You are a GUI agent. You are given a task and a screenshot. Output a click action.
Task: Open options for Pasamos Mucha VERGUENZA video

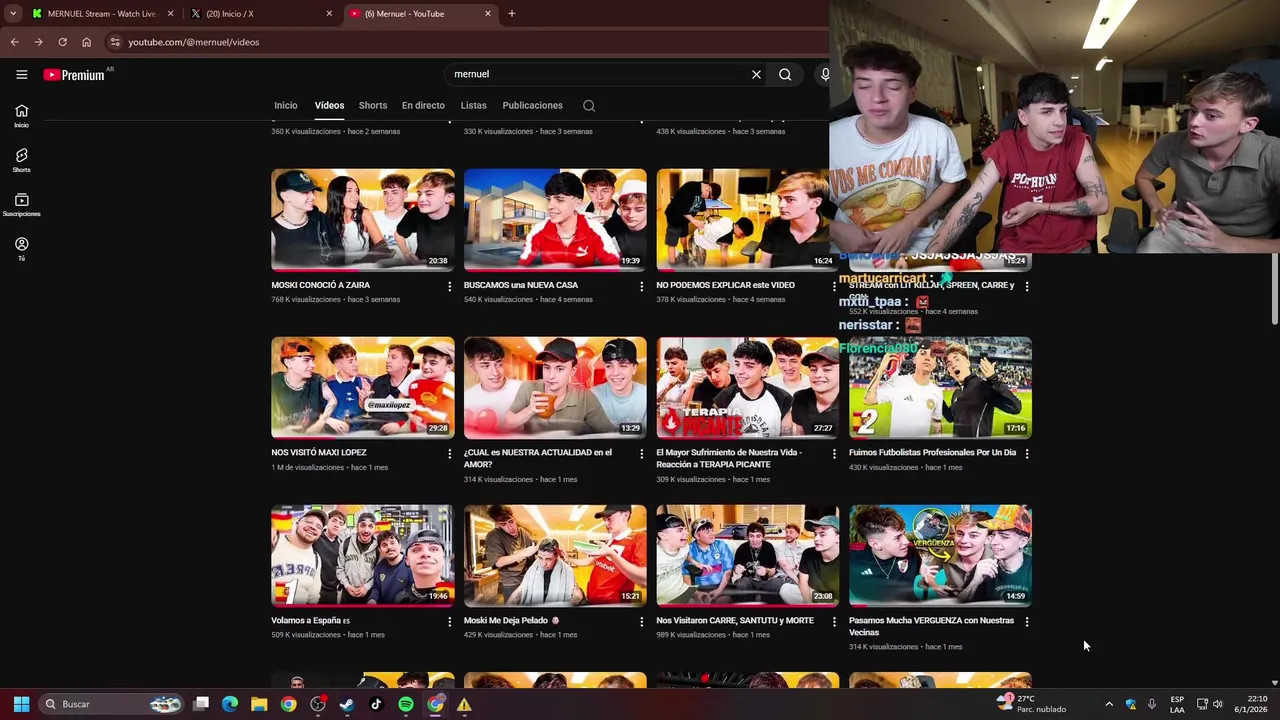coord(1026,621)
